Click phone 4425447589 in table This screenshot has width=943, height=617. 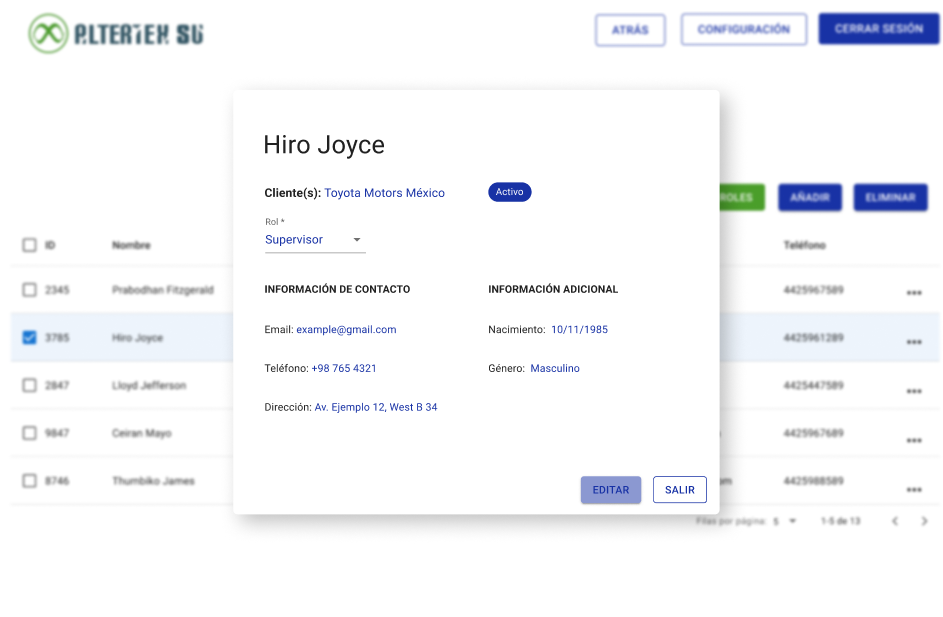[813, 385]
